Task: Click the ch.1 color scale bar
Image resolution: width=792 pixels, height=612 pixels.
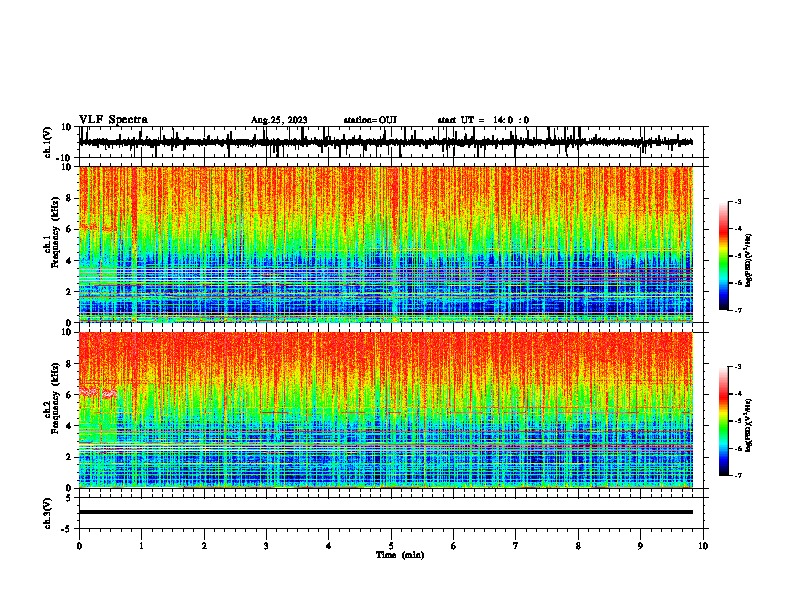Action: [724, 256]
